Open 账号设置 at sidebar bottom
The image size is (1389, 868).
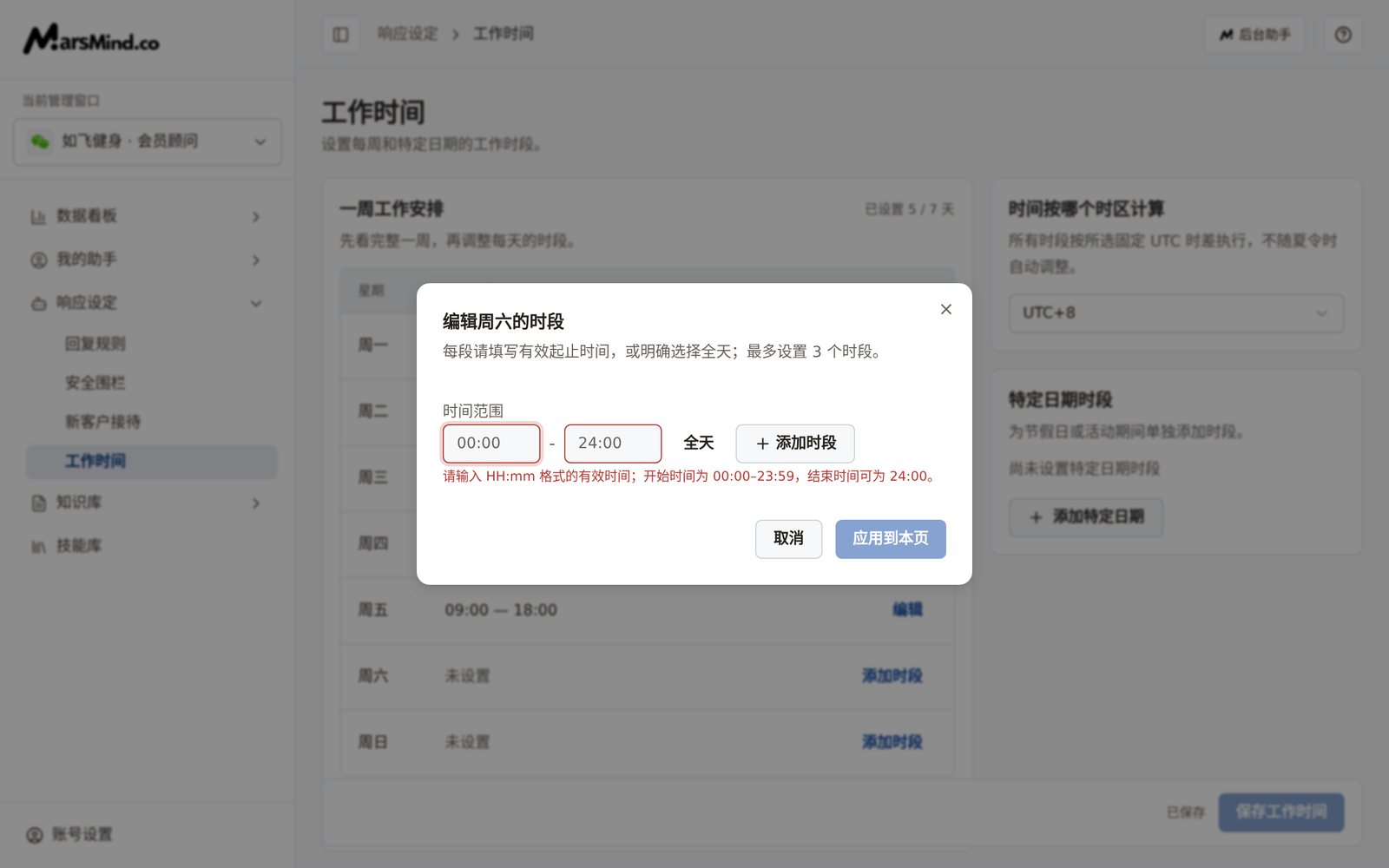69,835
